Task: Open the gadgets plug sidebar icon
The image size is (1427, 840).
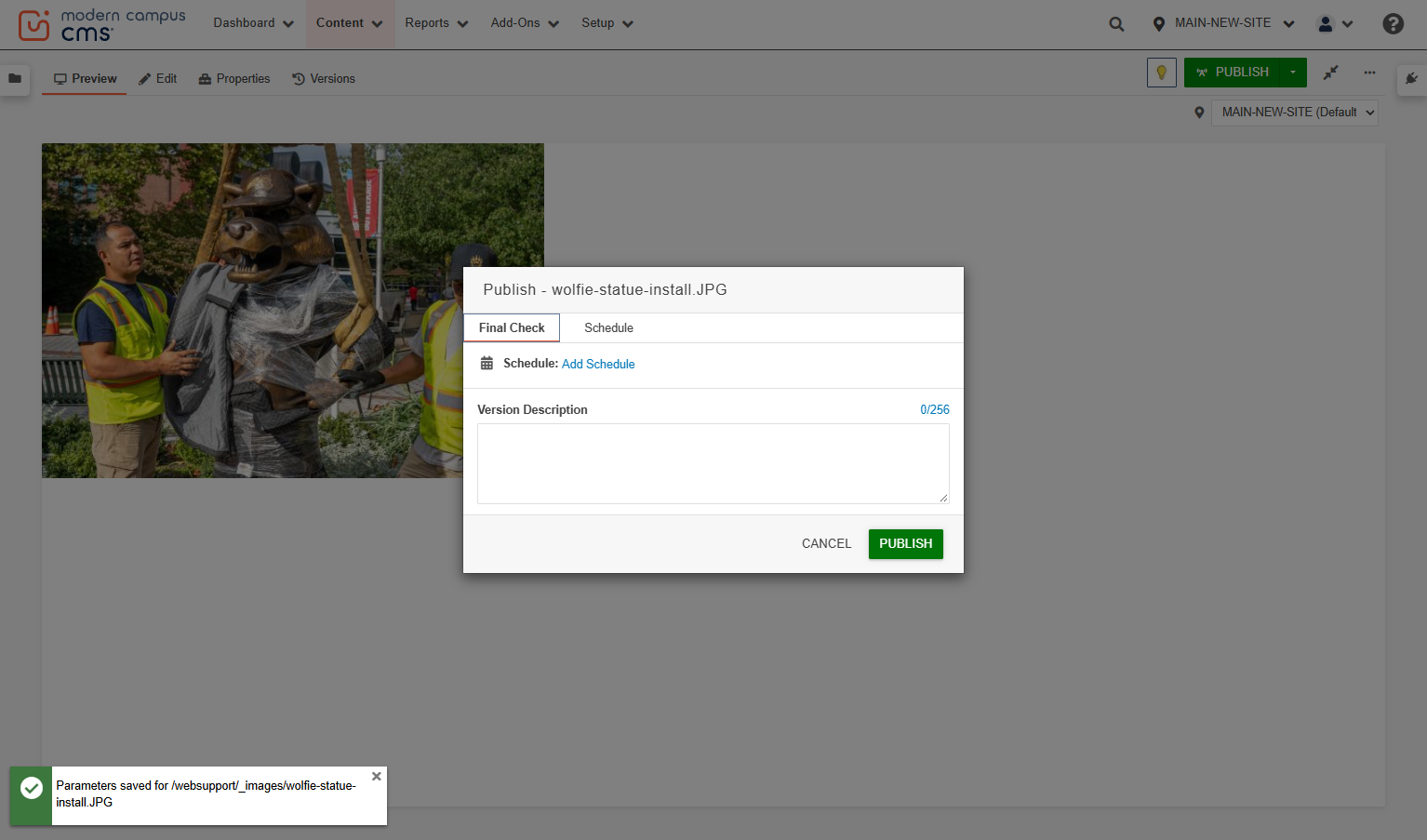Action: (1412, 79)
